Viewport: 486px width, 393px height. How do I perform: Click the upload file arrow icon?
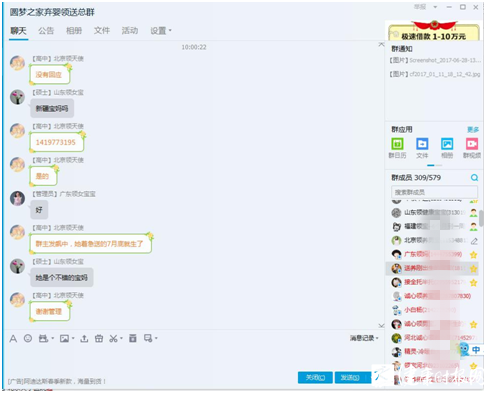point(84,339)
